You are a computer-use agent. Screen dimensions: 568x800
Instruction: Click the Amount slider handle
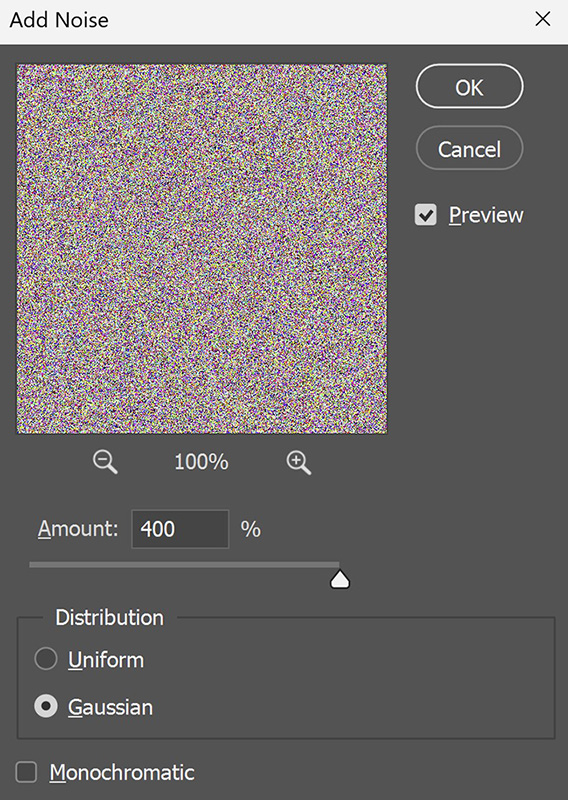pos(340,579)
